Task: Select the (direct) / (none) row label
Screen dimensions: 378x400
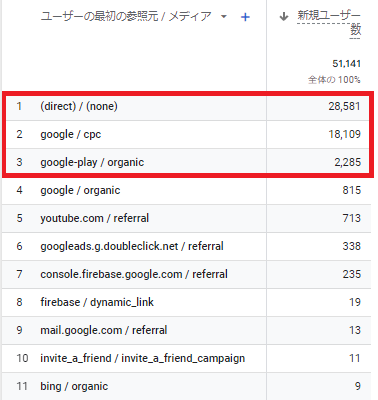Action: (79, 106)
